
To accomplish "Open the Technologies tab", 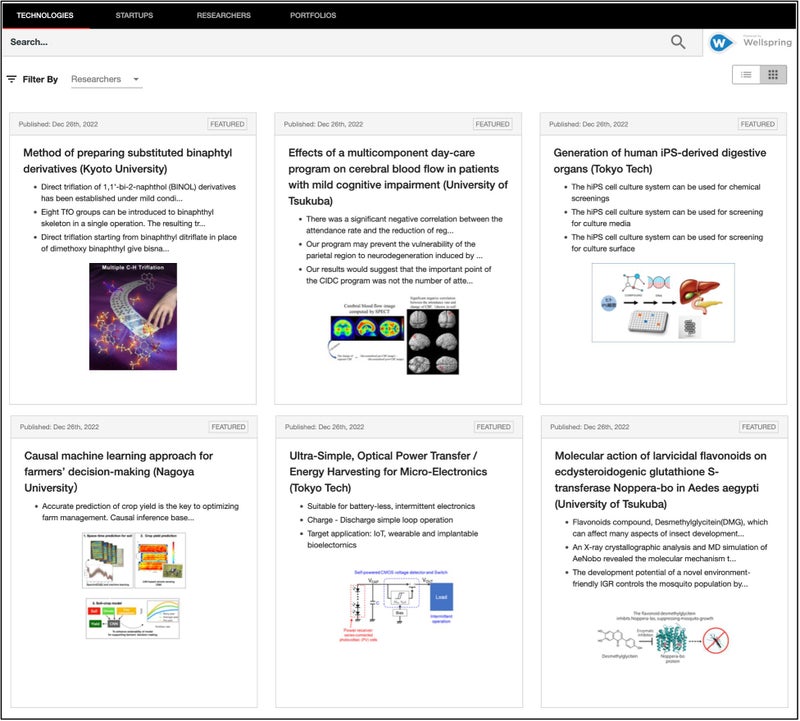I will point(45,15).
